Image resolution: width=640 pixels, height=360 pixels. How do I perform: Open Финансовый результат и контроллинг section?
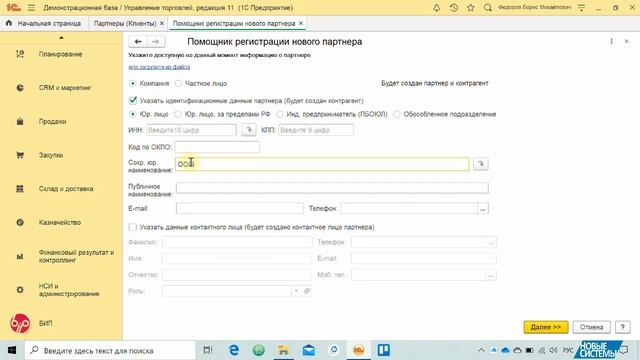76,256
